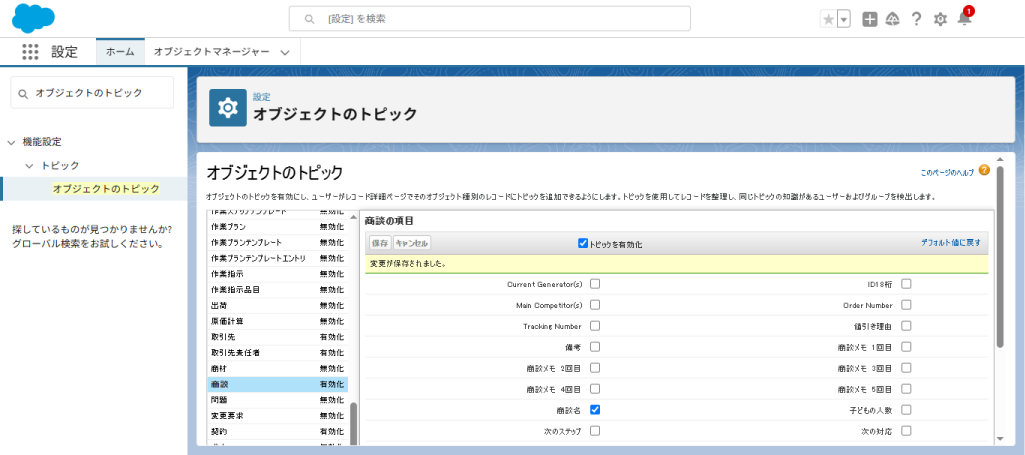Check the 子どもの人数 checkbox
Screen dimensions: 1025x455
pyautogui.click(x=906, y=410)
